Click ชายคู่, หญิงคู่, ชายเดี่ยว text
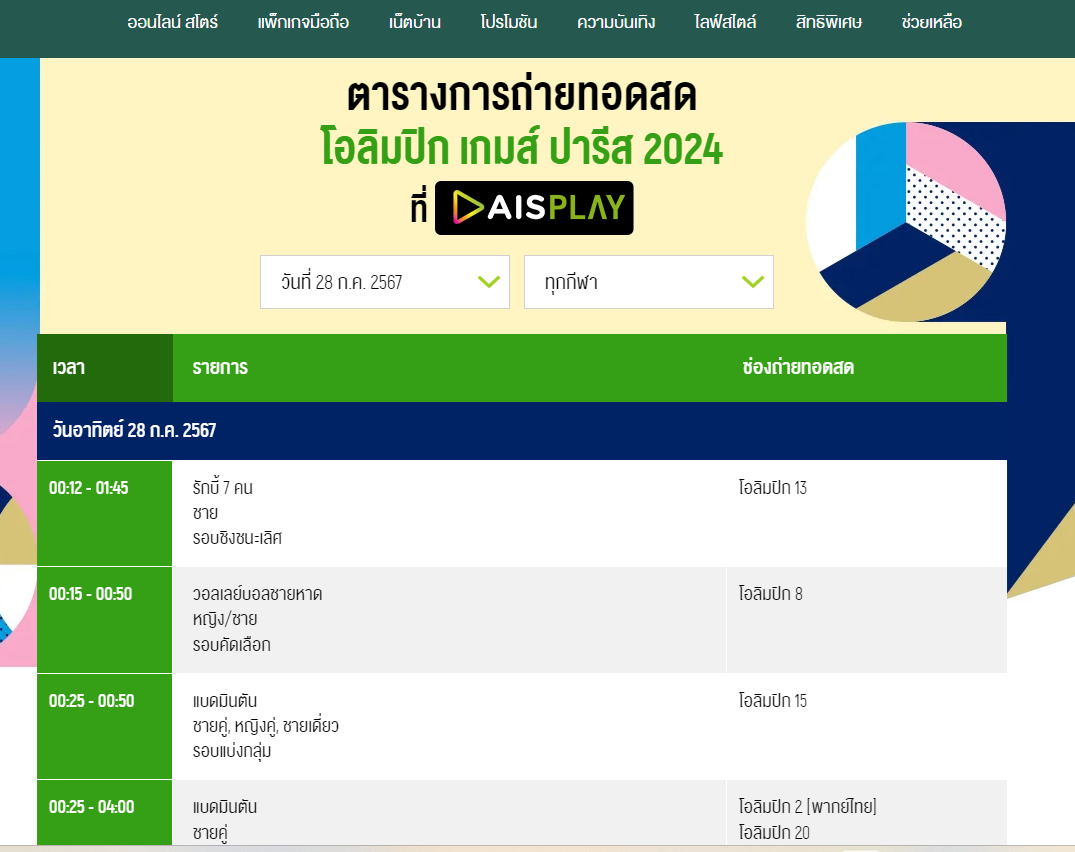The image size is (1075, 852). click(x=265, y=726)
